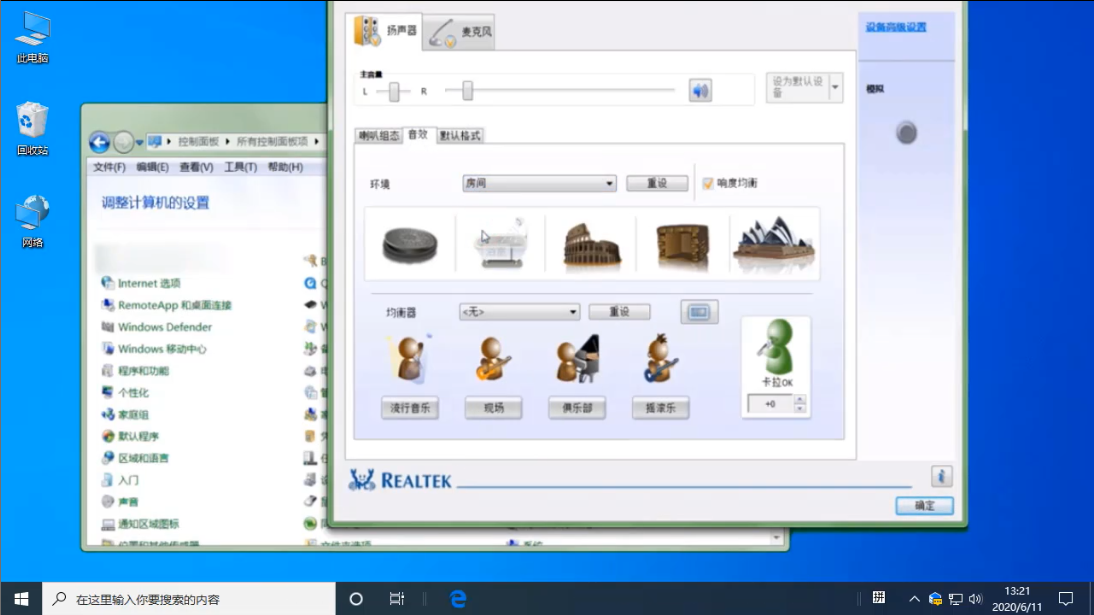Mute output with the speaker toggle icon
1094x615 pixels.
(x=700, y=89)
